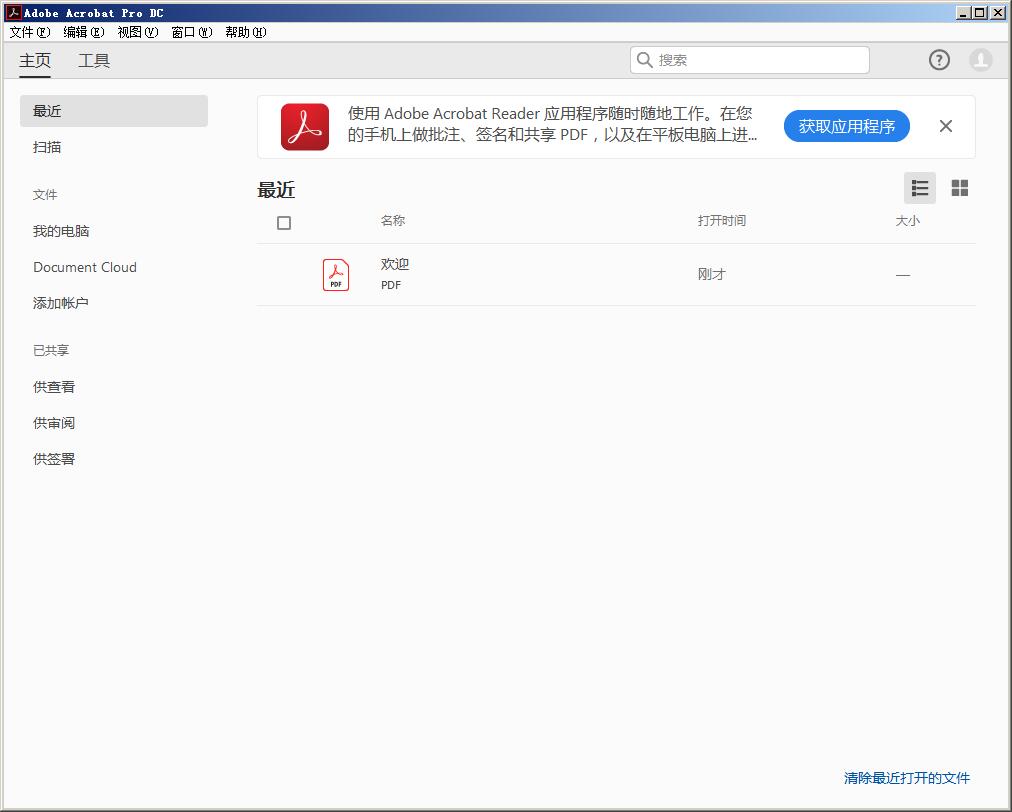Open the 视图 menu
Image resolution: width=1012 pixels, height=812 pixels.
138,32
